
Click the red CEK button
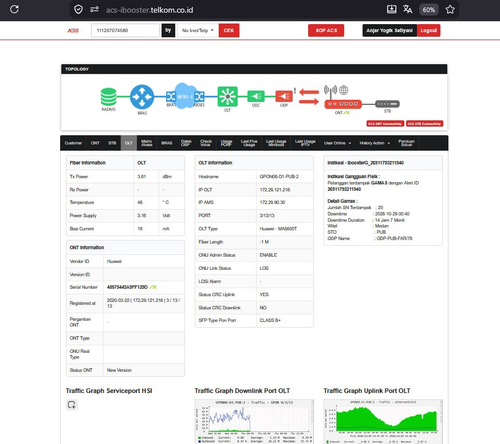[229, 30]
